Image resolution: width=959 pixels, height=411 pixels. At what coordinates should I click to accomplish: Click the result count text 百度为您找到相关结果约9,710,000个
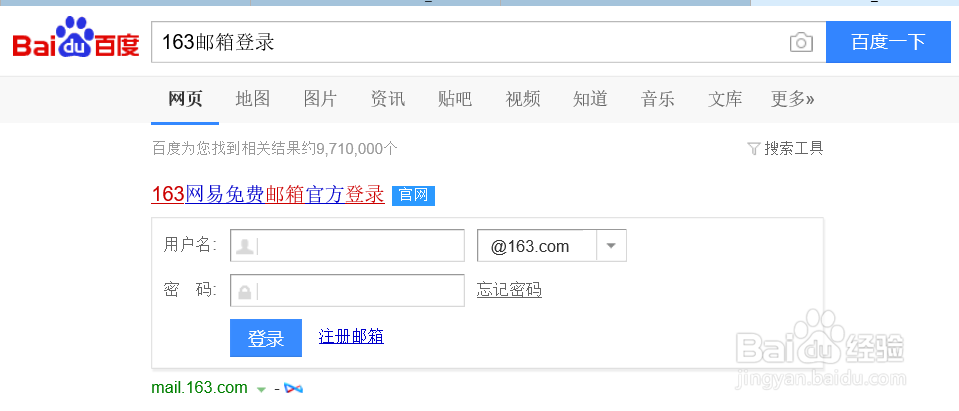tap(275, 149)
